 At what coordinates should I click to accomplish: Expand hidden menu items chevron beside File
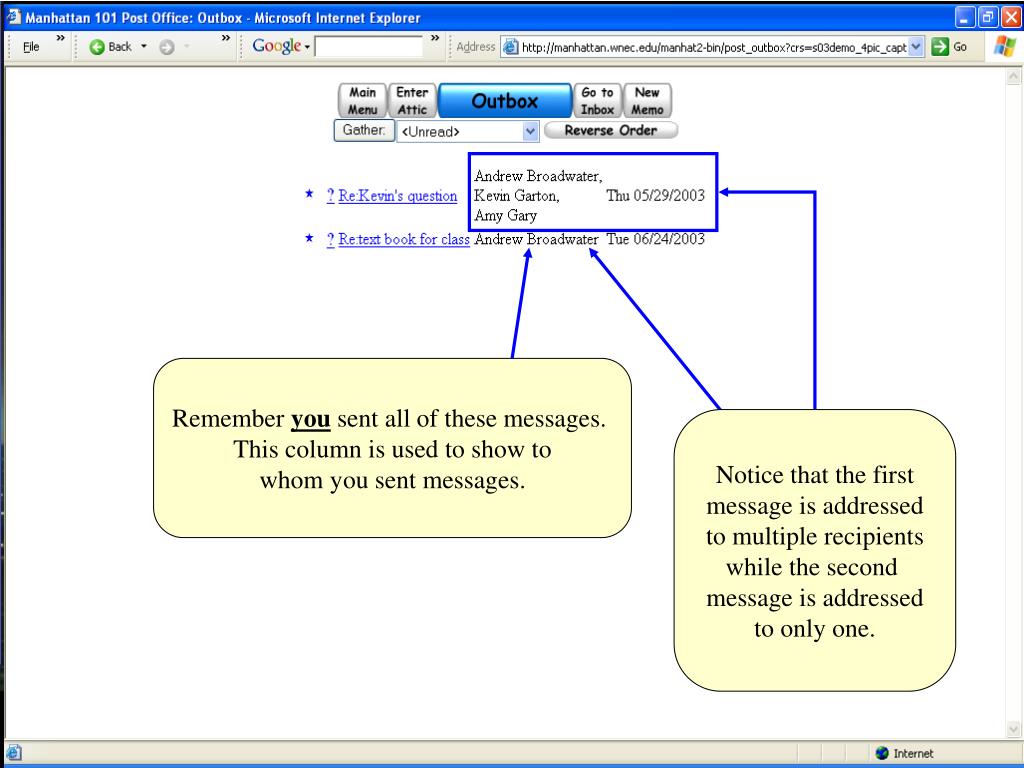coord(60,39)
